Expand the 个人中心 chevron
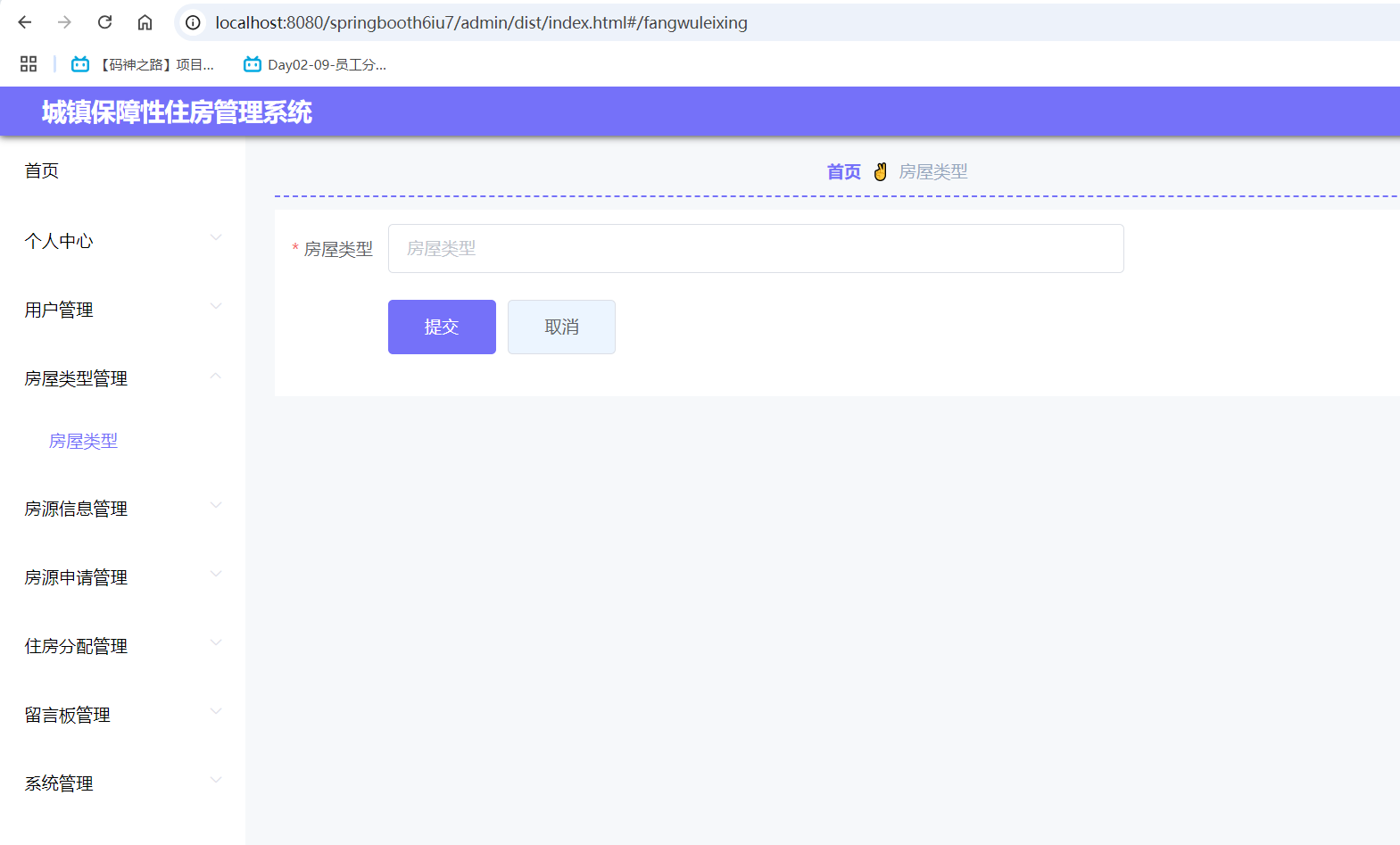 pyautogui.click(x=215, y=237)
